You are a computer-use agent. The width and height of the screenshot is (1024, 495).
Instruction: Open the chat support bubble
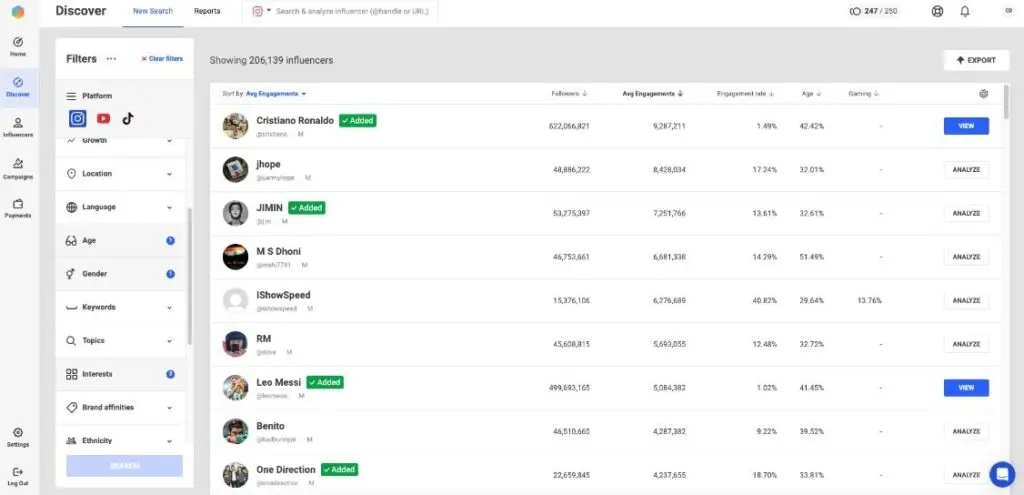point(1001,473)
